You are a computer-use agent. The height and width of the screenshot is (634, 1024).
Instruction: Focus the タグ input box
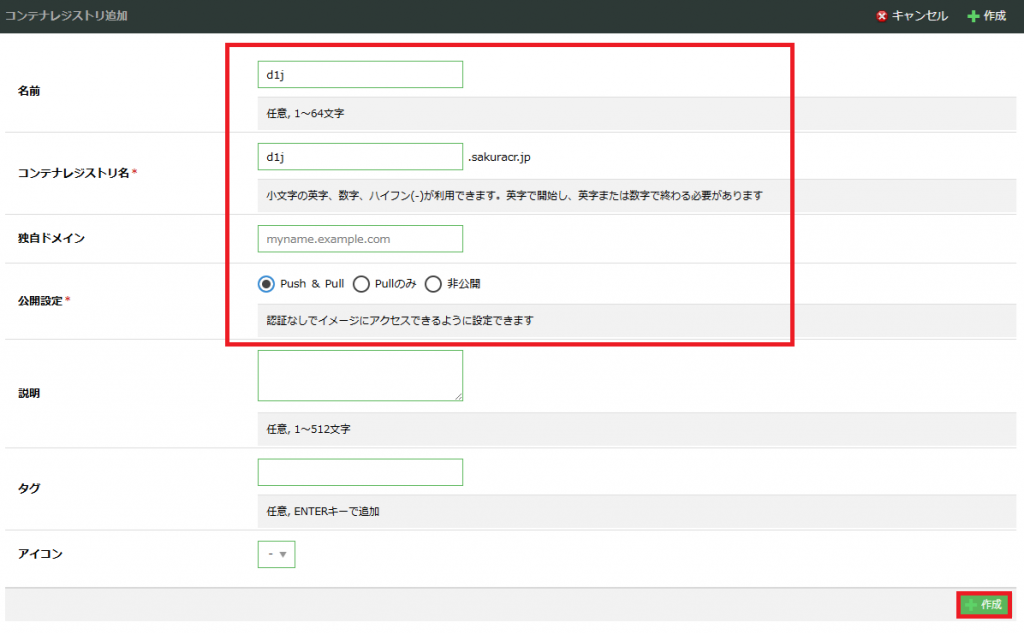pos(360,472)
